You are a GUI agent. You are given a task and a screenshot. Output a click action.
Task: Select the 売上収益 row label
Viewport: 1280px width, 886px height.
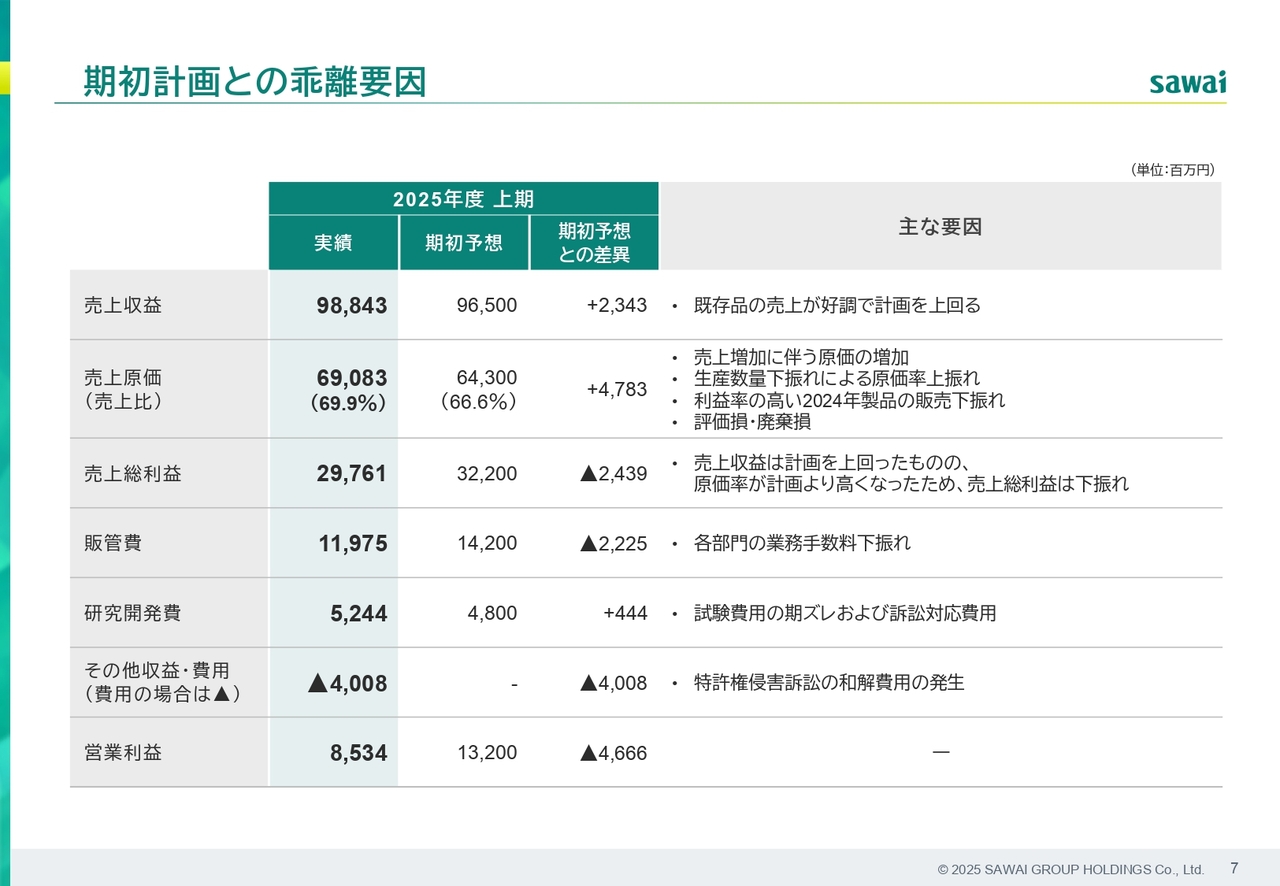click(x=123, y=305)
